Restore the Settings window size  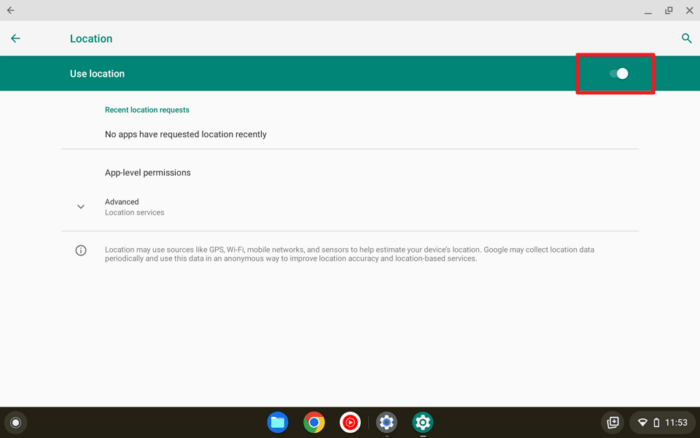pos(669,10)
